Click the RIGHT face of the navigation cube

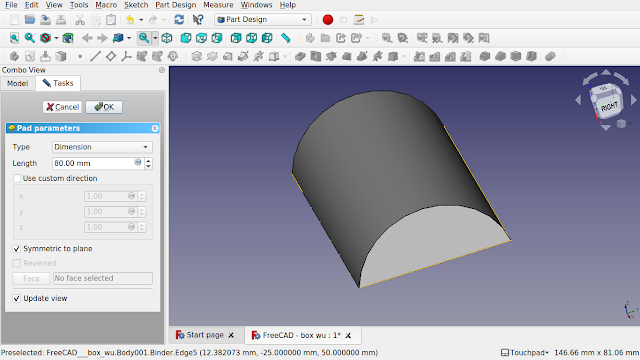pos(609,107)
